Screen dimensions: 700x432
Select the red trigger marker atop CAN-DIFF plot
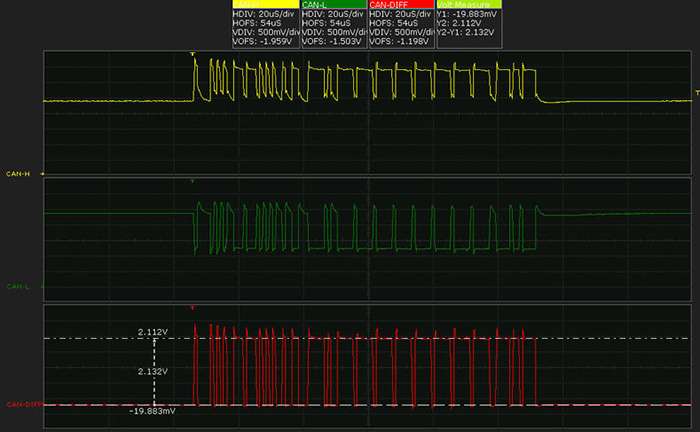[x=192, y=307]
